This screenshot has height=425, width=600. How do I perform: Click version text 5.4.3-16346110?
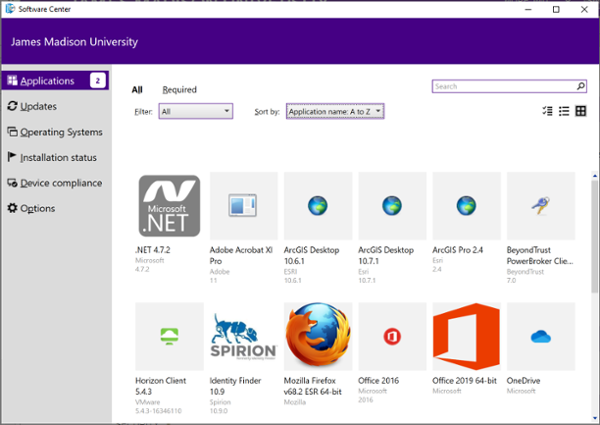(158, 411)
